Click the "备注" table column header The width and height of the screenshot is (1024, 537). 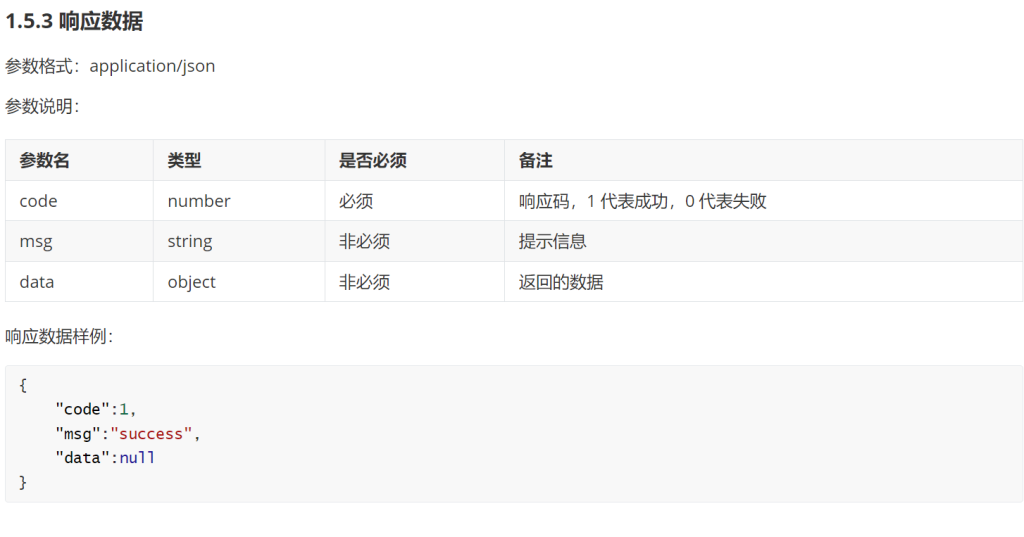tap(535, 160)
